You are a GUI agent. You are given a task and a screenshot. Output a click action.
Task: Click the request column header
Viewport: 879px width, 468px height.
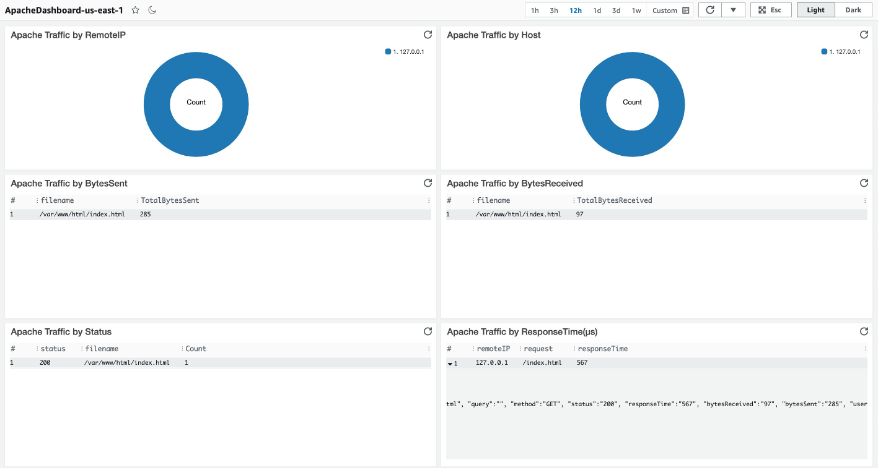[538, 349]
